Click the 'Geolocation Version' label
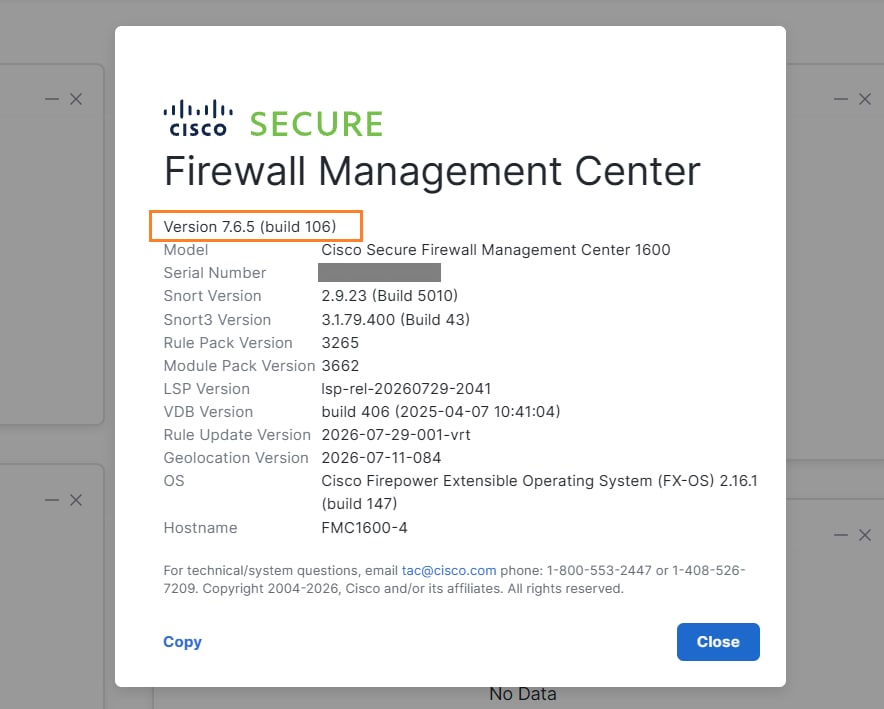 tap(236, 458)
